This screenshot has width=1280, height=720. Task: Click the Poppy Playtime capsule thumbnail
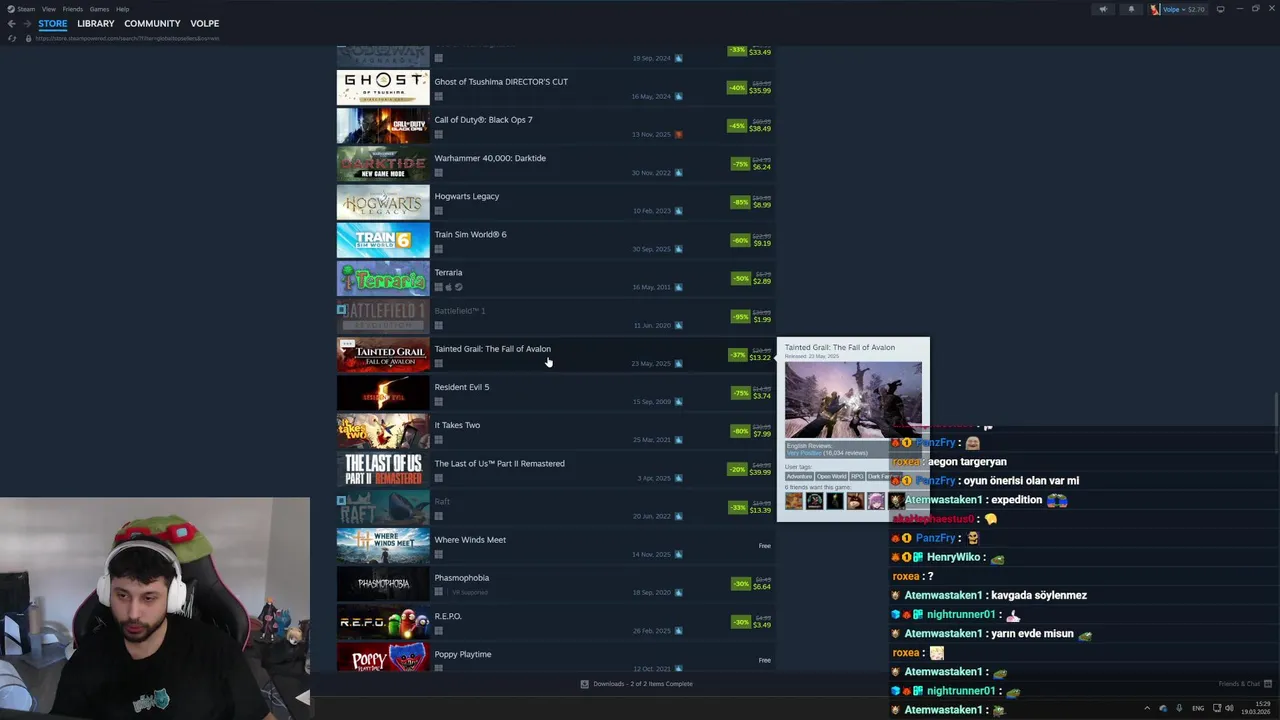pyautogui.click(x=383, y=657)
